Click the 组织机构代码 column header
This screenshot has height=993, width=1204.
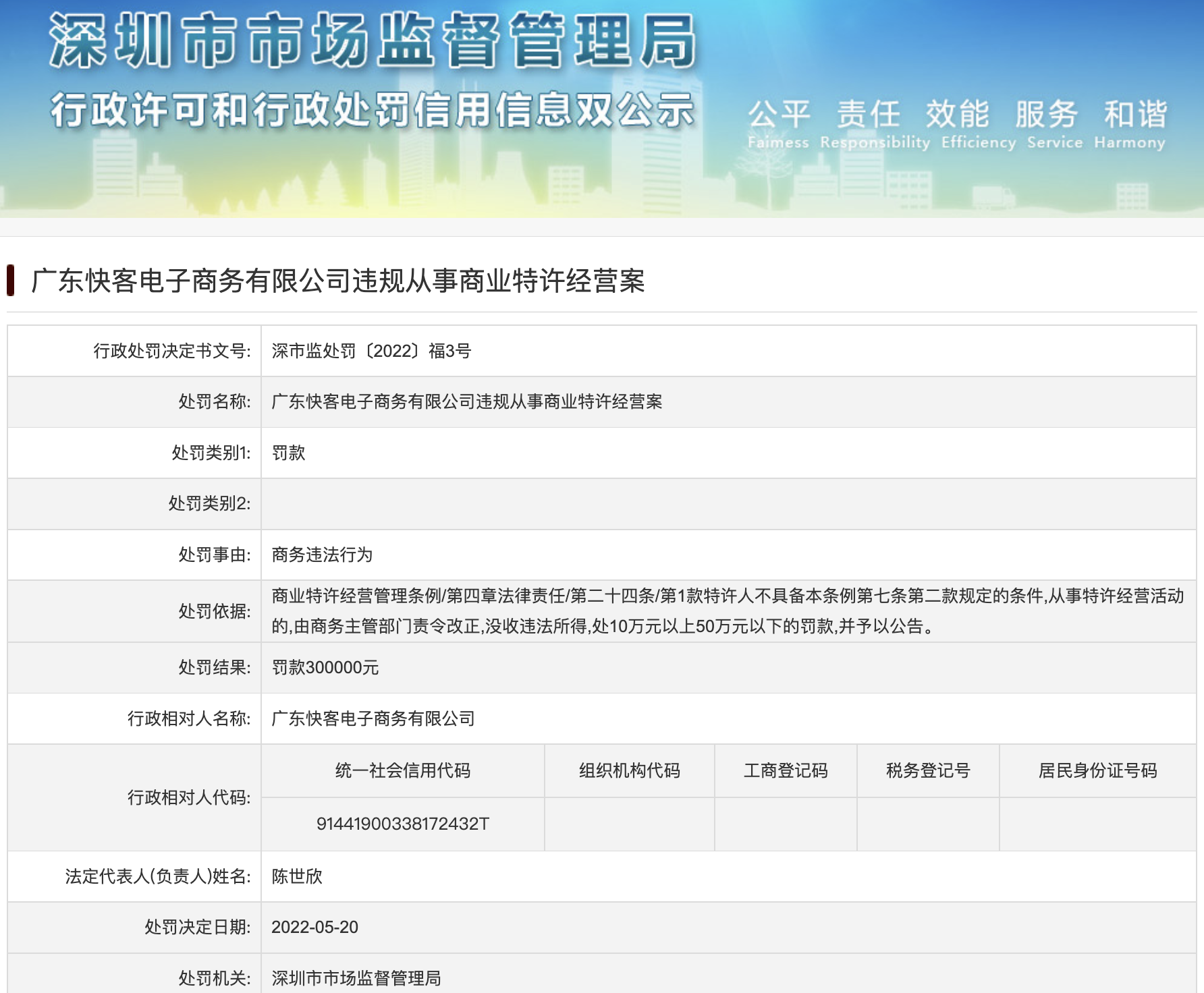pyautogui.click(x=630, y=770)
